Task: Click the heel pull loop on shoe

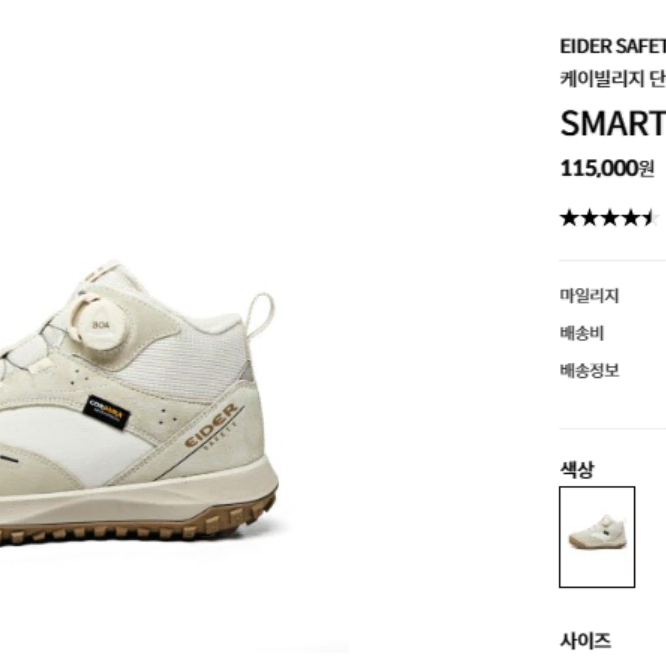Action: [260, 314]
